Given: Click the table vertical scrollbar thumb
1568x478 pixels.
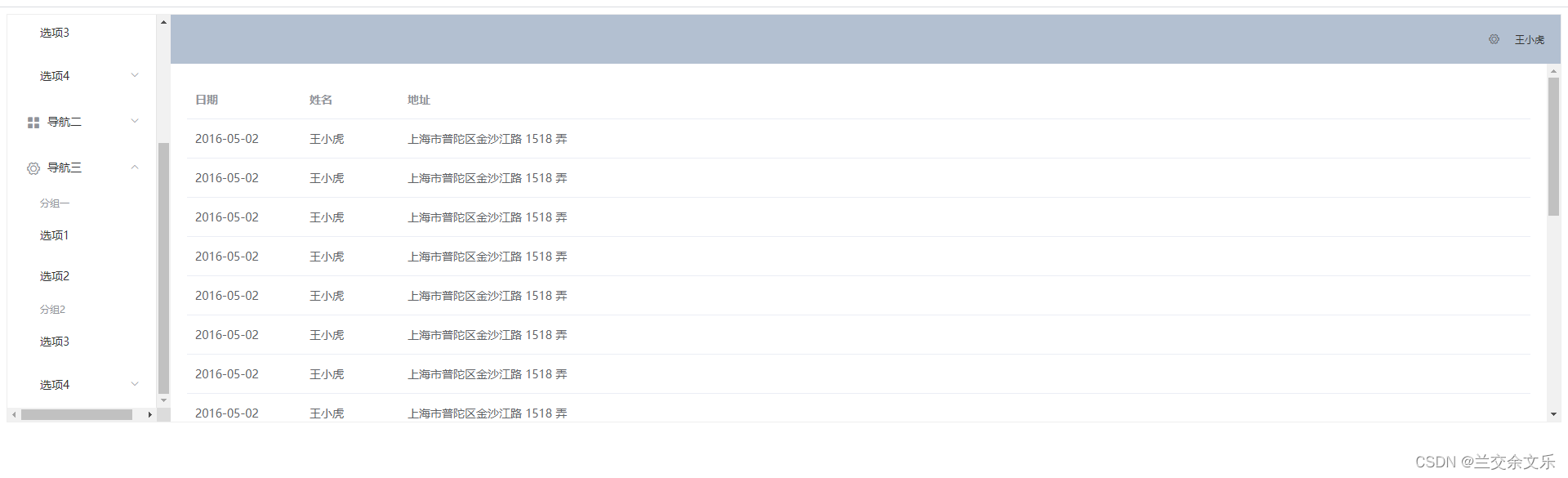Looking at the screenshot, I should tap(1553, 146).
